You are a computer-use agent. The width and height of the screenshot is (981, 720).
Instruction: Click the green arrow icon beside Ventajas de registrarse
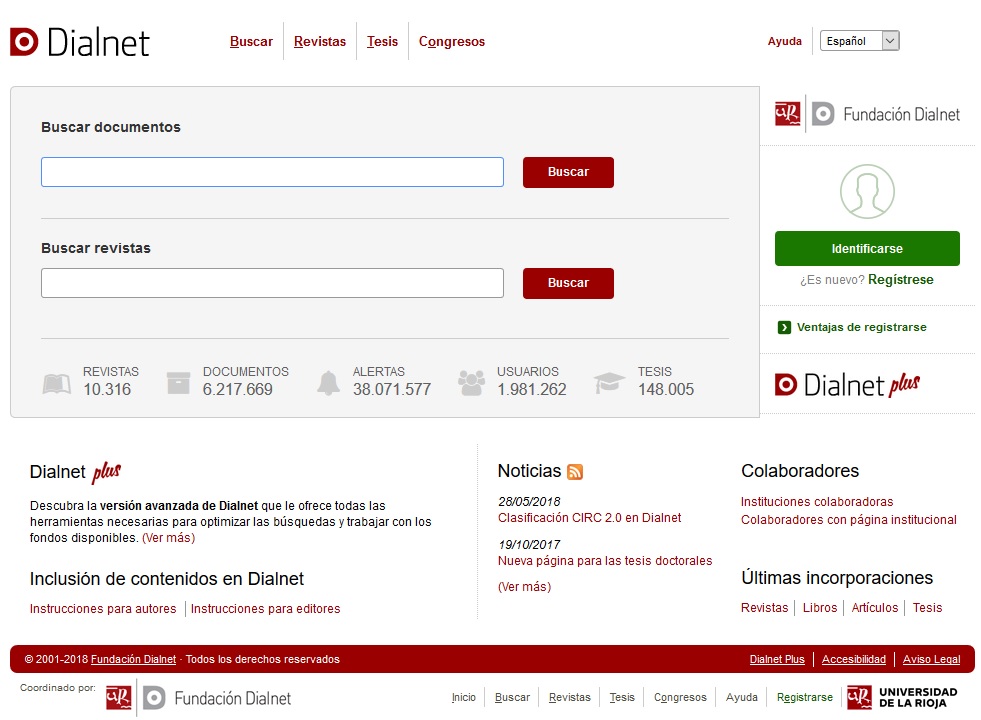click(x=785, y=327)
